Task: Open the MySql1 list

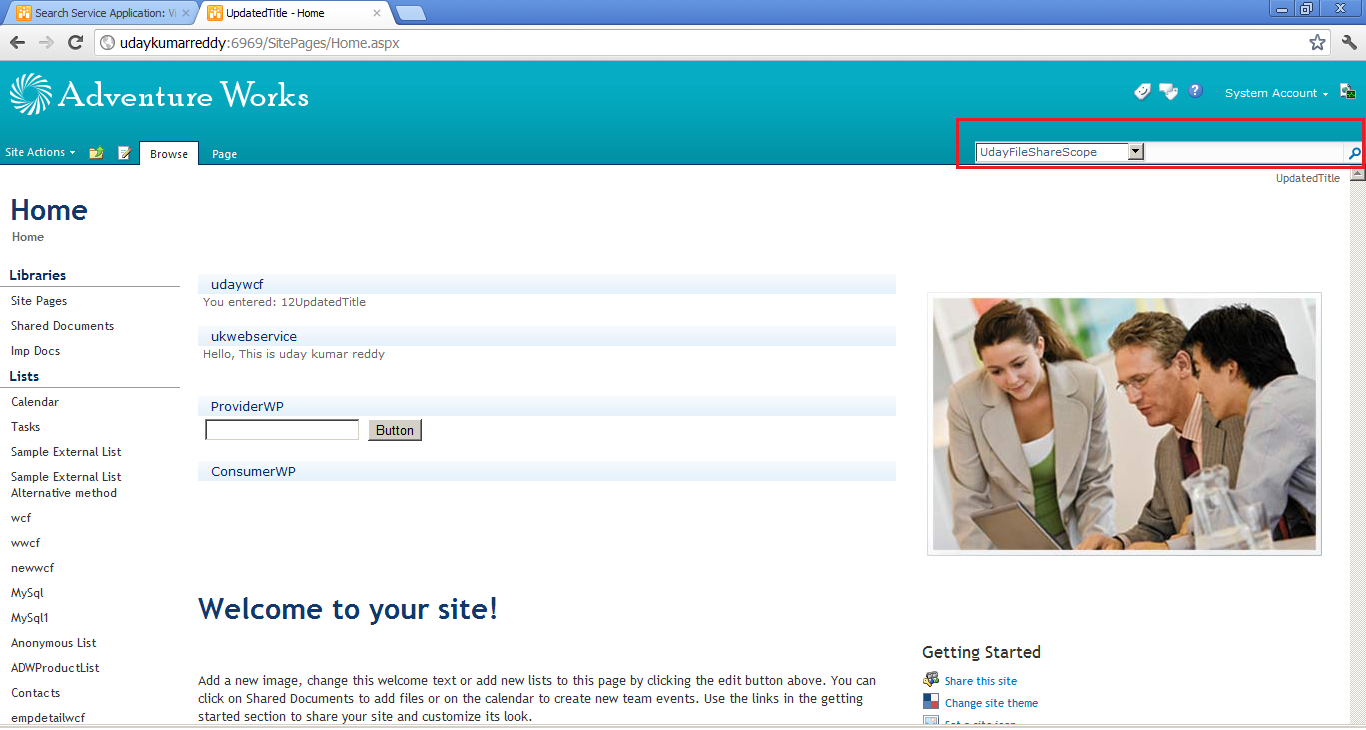Action: [30, 618]
